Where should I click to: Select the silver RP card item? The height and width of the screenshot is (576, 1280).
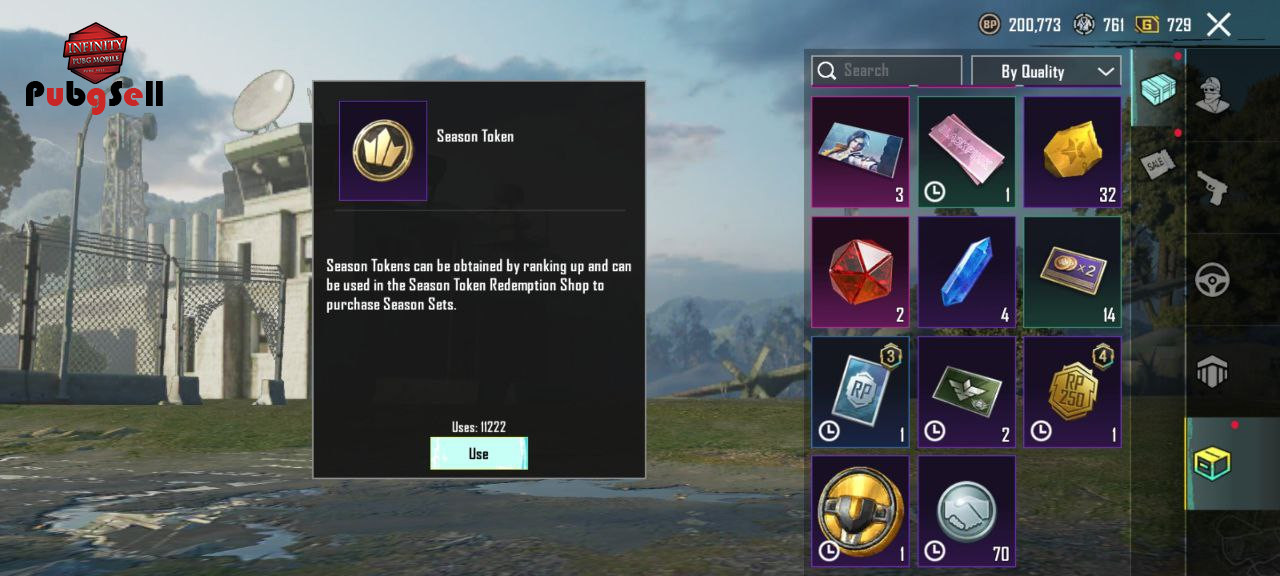[x=860, y=392]
